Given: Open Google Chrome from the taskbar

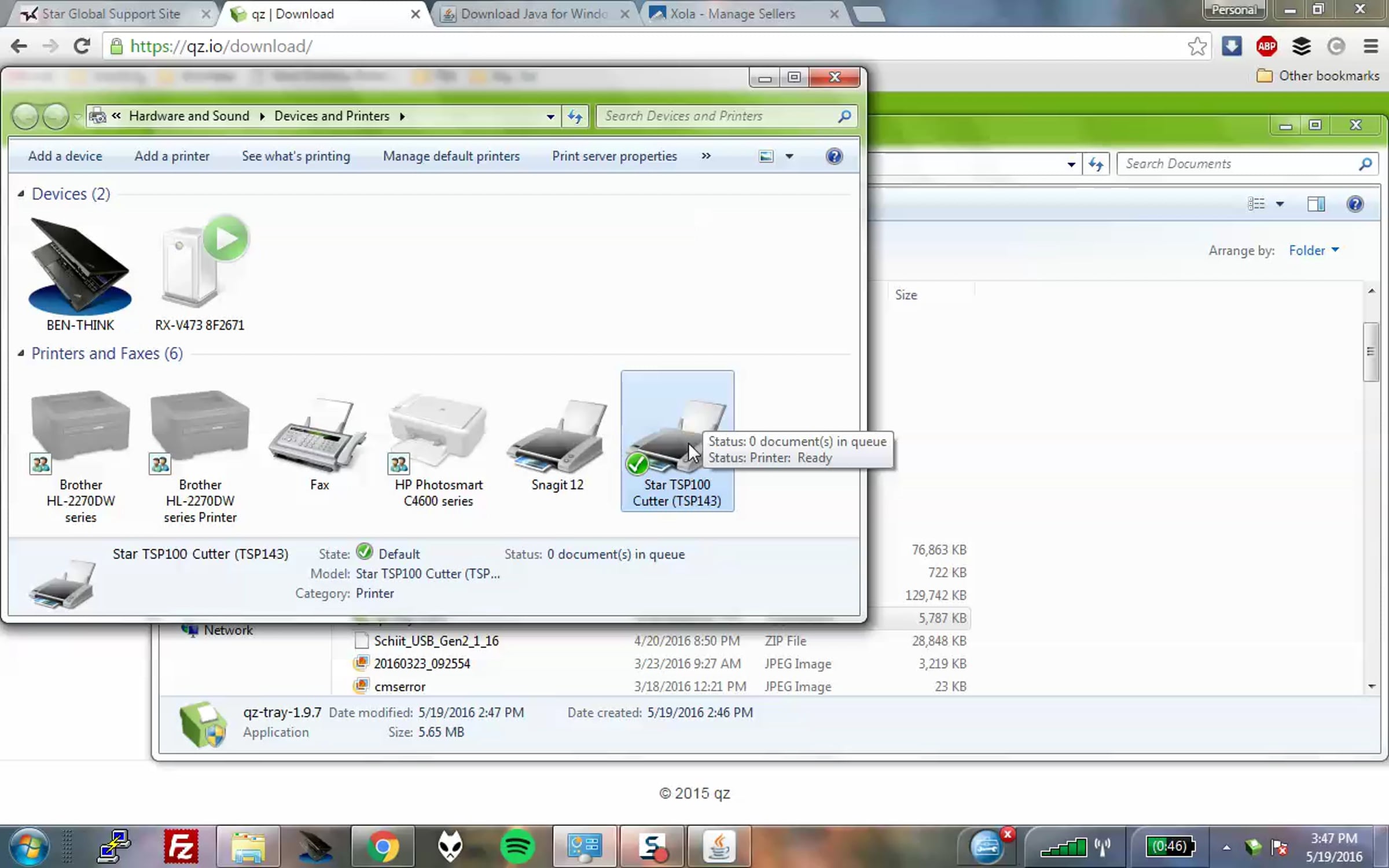Looking at the screenshot, I should [x=383, y=847].
